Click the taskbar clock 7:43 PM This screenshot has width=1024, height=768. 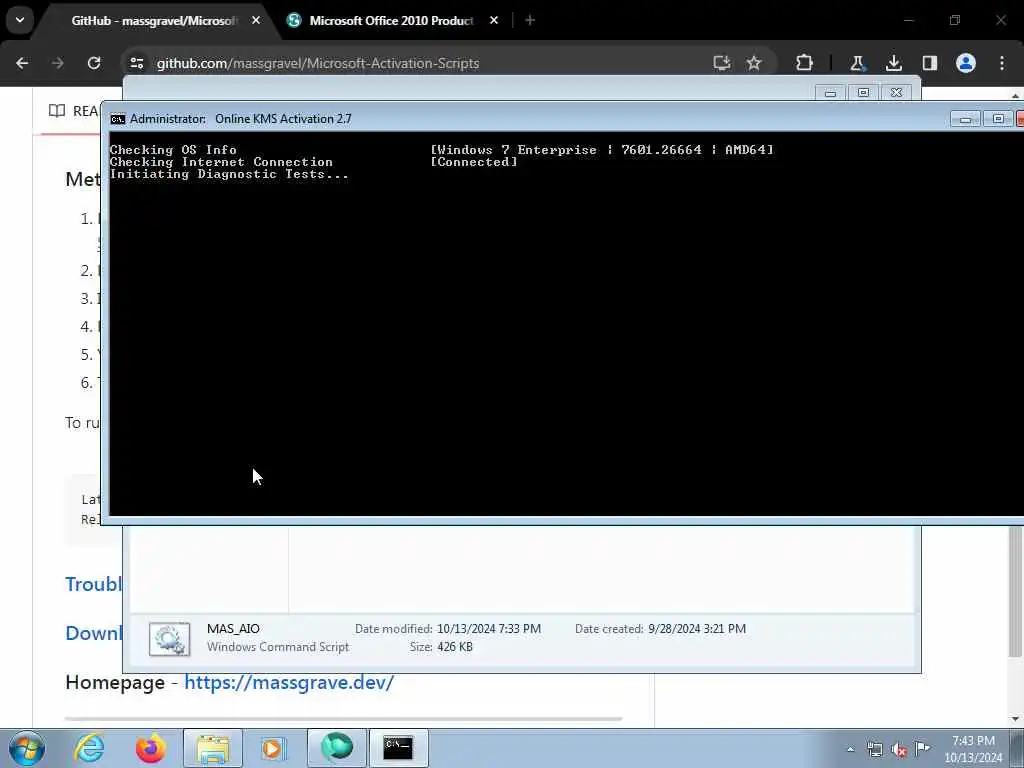[x=973, y=741]
